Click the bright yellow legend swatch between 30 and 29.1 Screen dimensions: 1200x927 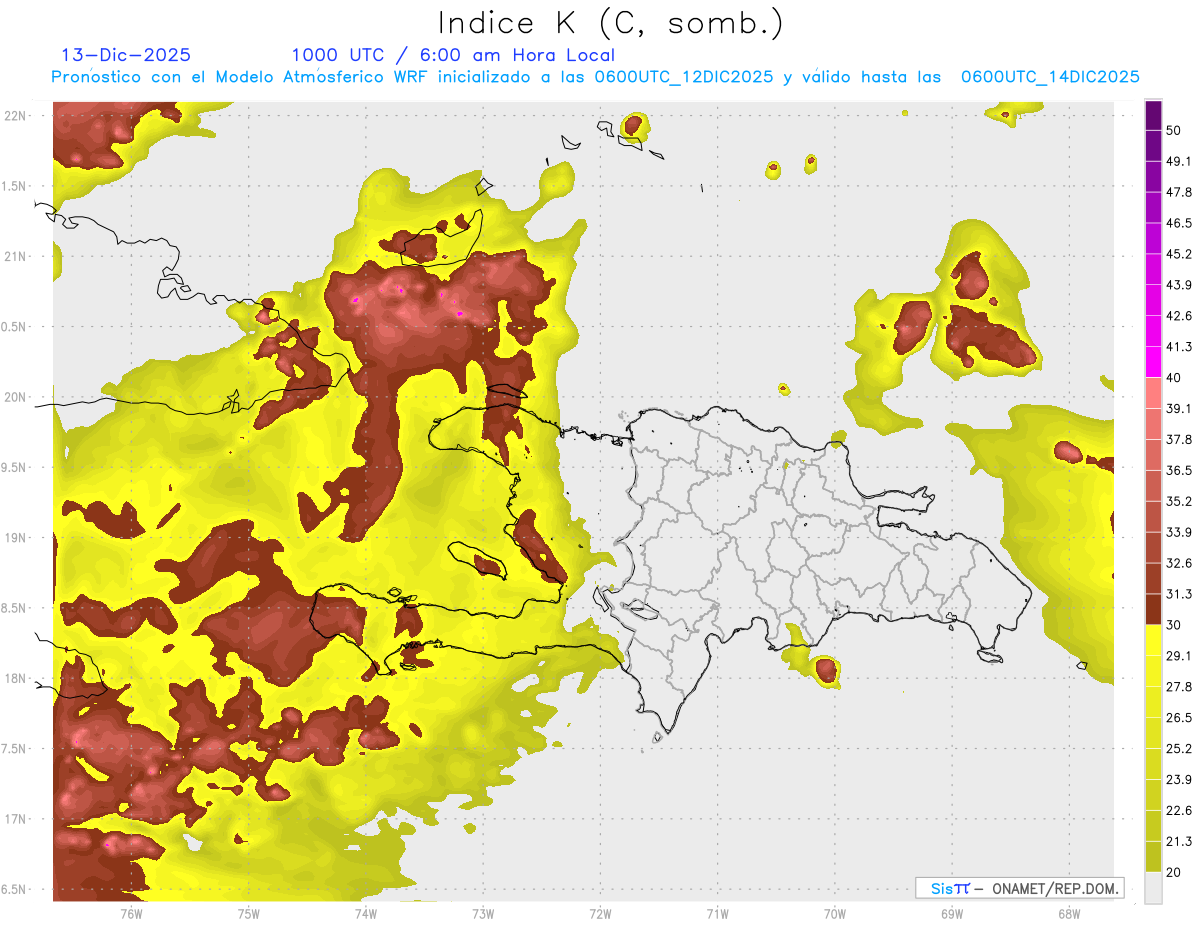[1153, 640]
